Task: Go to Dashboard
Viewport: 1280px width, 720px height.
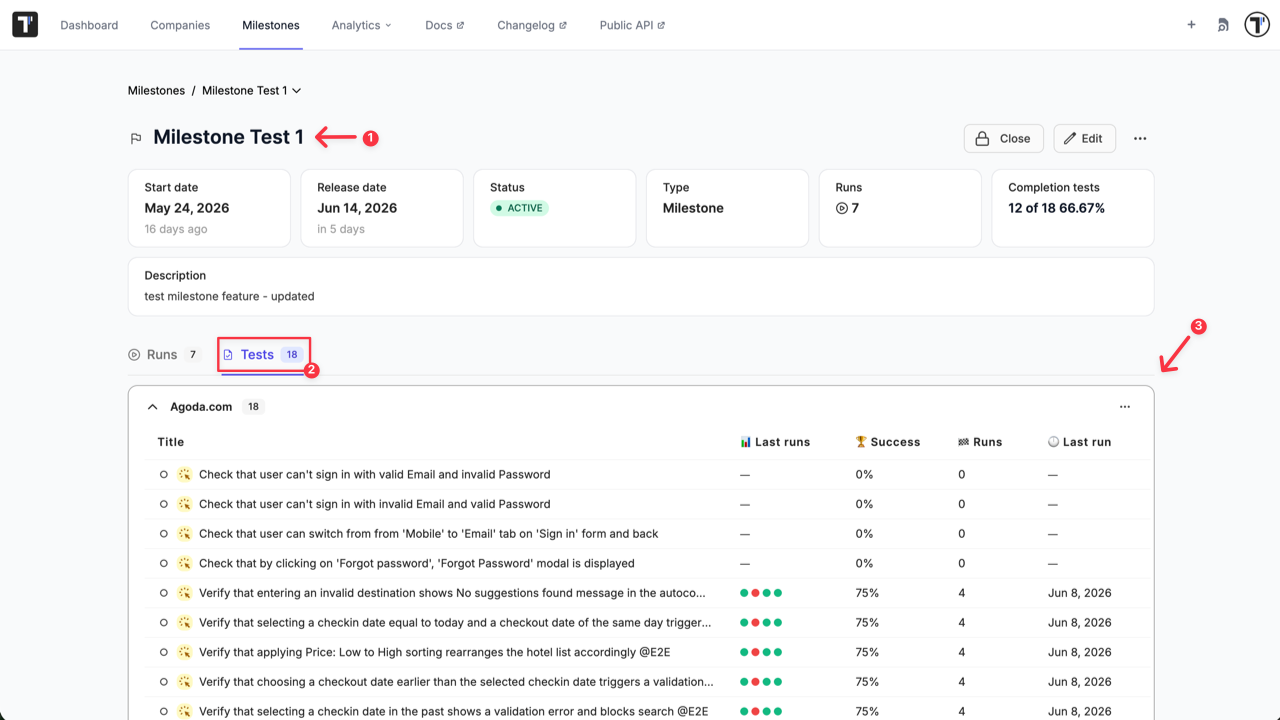Action: (89, 25)
